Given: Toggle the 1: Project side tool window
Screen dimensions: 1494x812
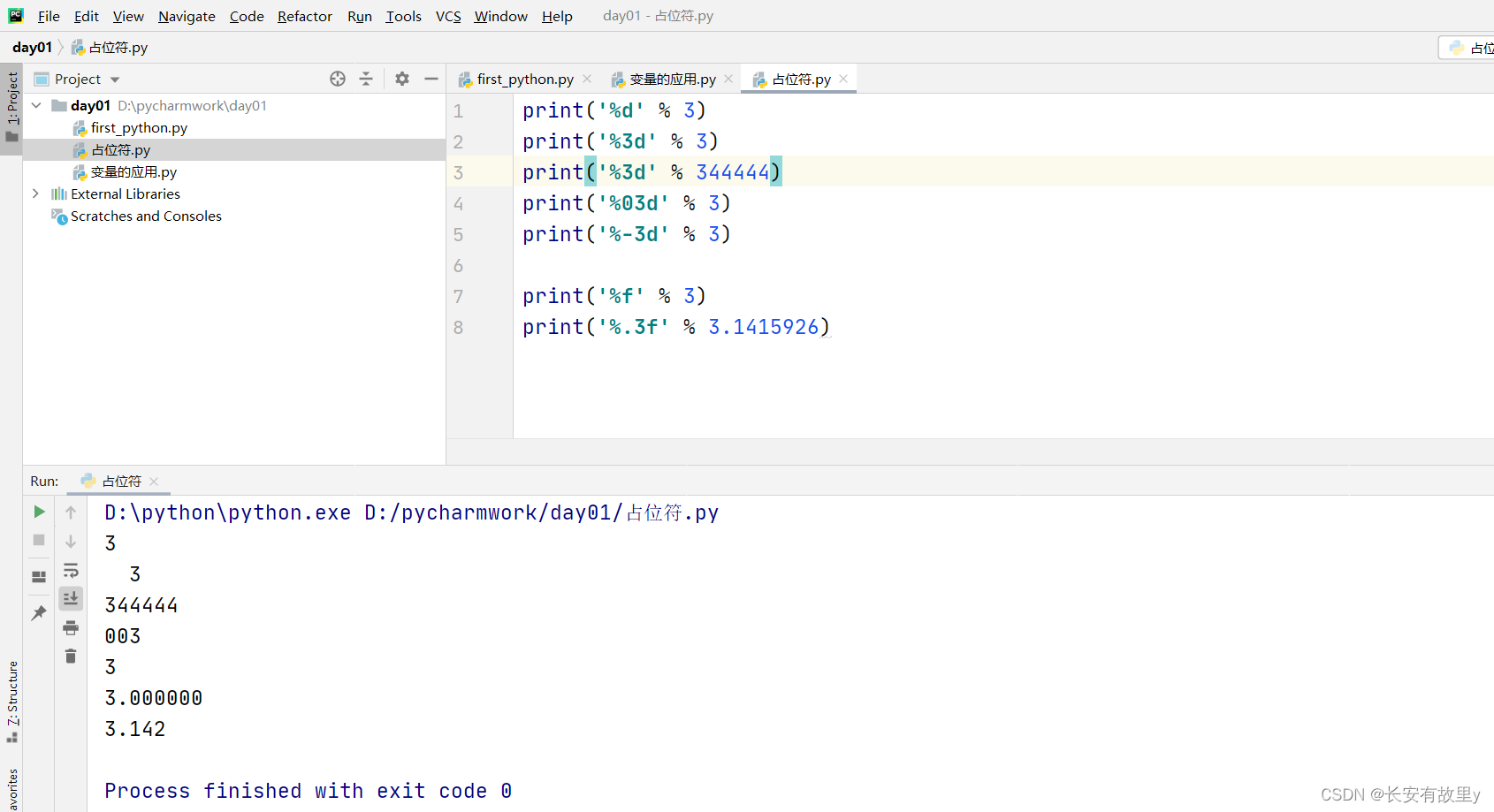Looking at the screenshot, I should 11,107.
